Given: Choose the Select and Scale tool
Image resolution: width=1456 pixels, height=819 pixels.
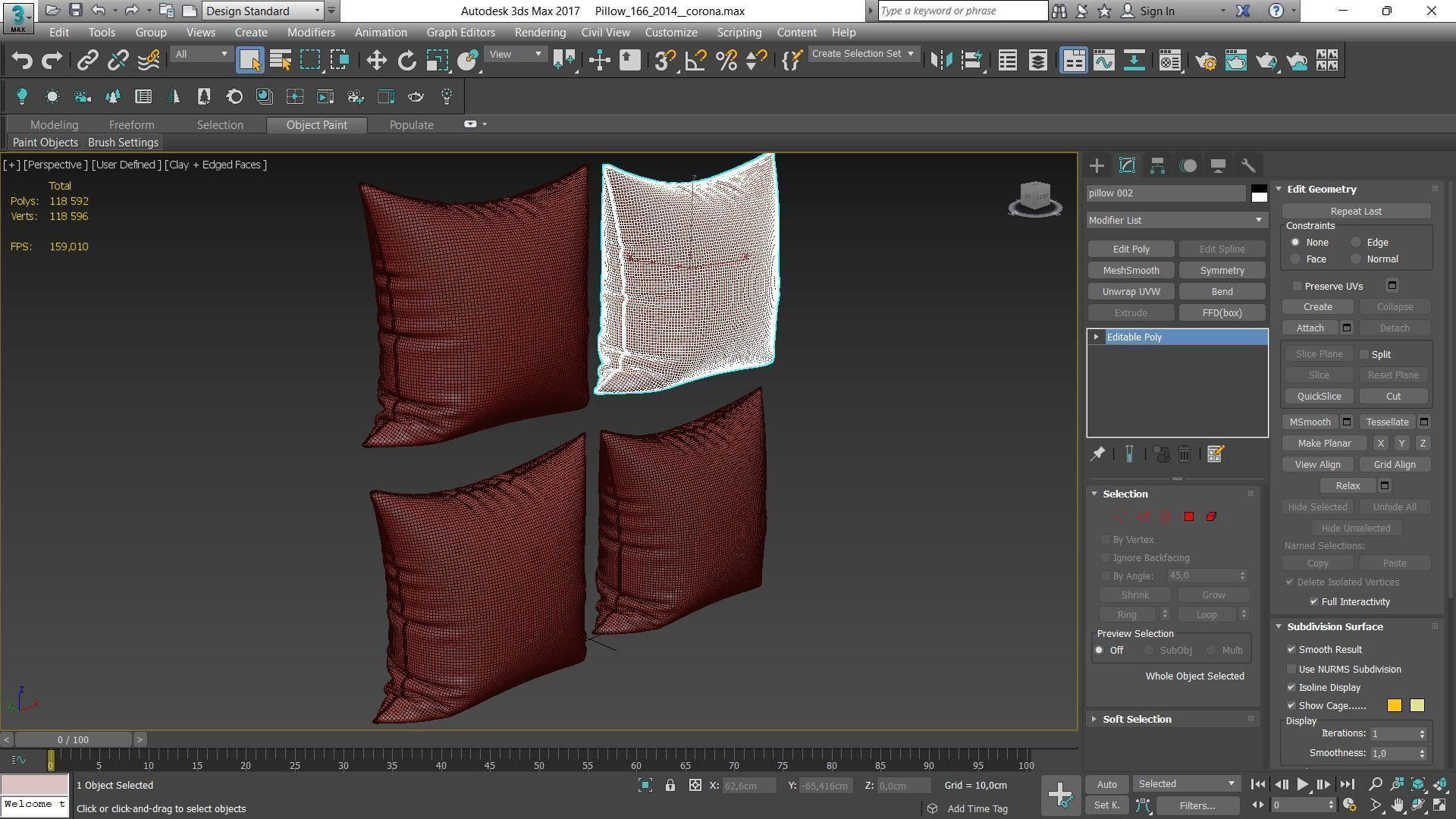Looking at the screenshot, I should [438, 61].
